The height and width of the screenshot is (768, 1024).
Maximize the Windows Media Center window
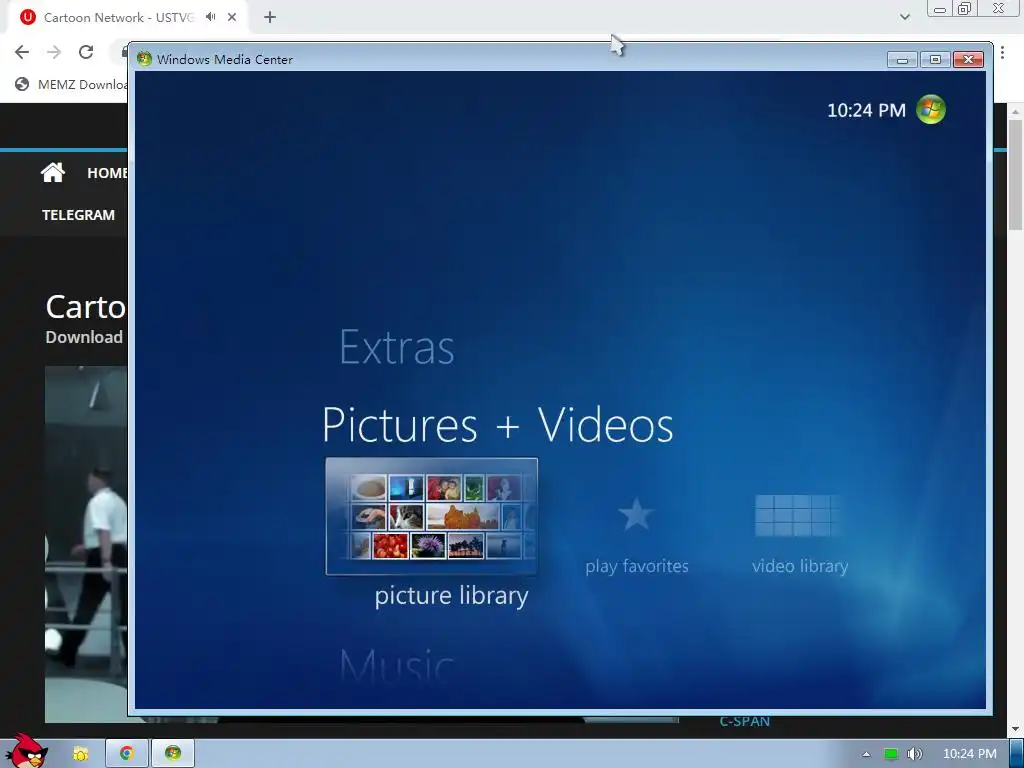(935, 60)
